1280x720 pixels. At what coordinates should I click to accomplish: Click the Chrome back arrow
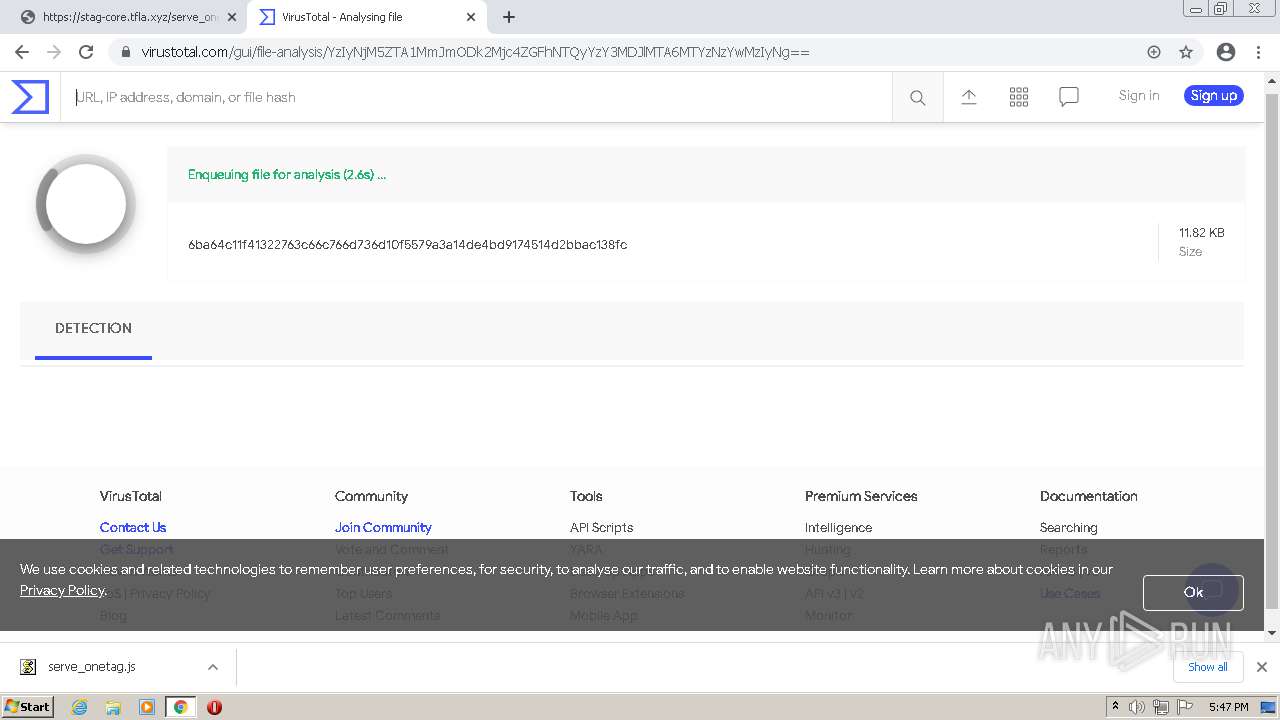(22, 52)
